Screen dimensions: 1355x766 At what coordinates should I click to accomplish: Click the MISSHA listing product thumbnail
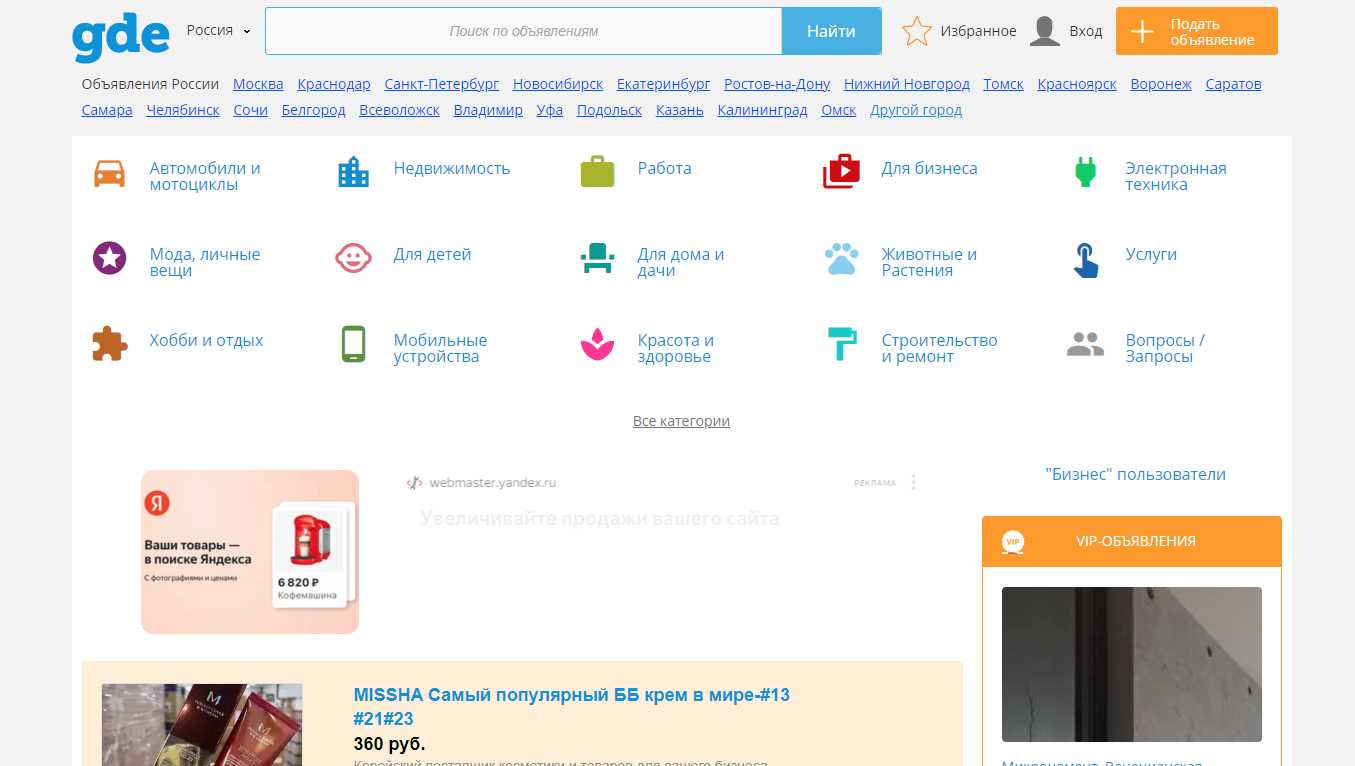(202, 725)
